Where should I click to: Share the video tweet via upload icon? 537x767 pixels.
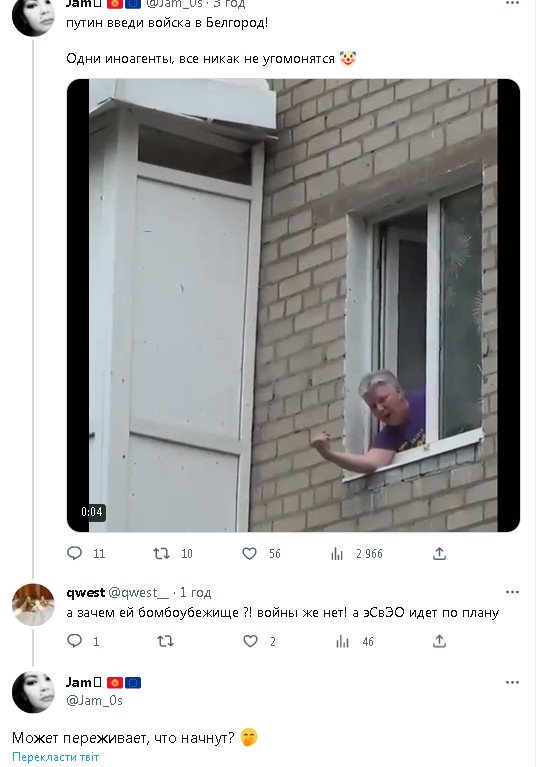click(x=439, y=553)
